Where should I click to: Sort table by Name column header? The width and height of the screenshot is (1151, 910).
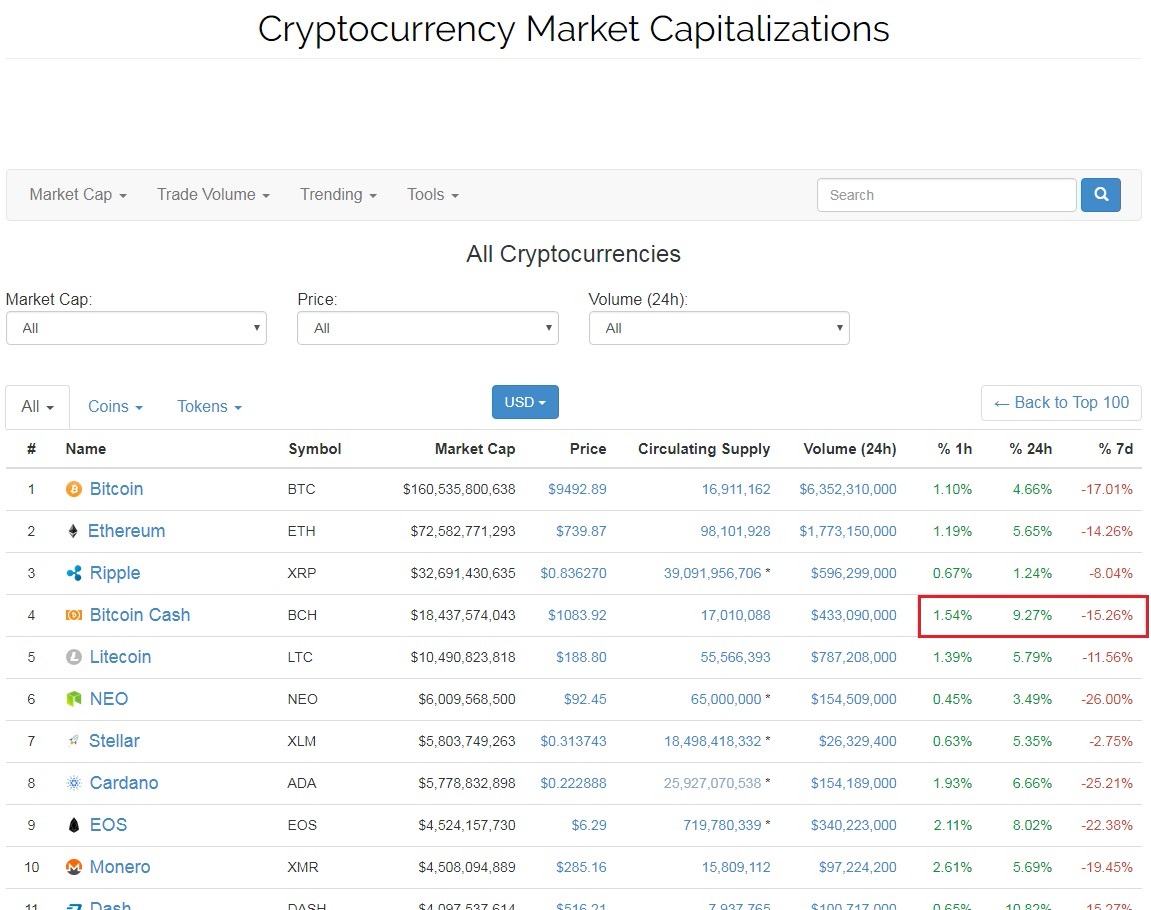pyautogui.click(x=85, y=448)
